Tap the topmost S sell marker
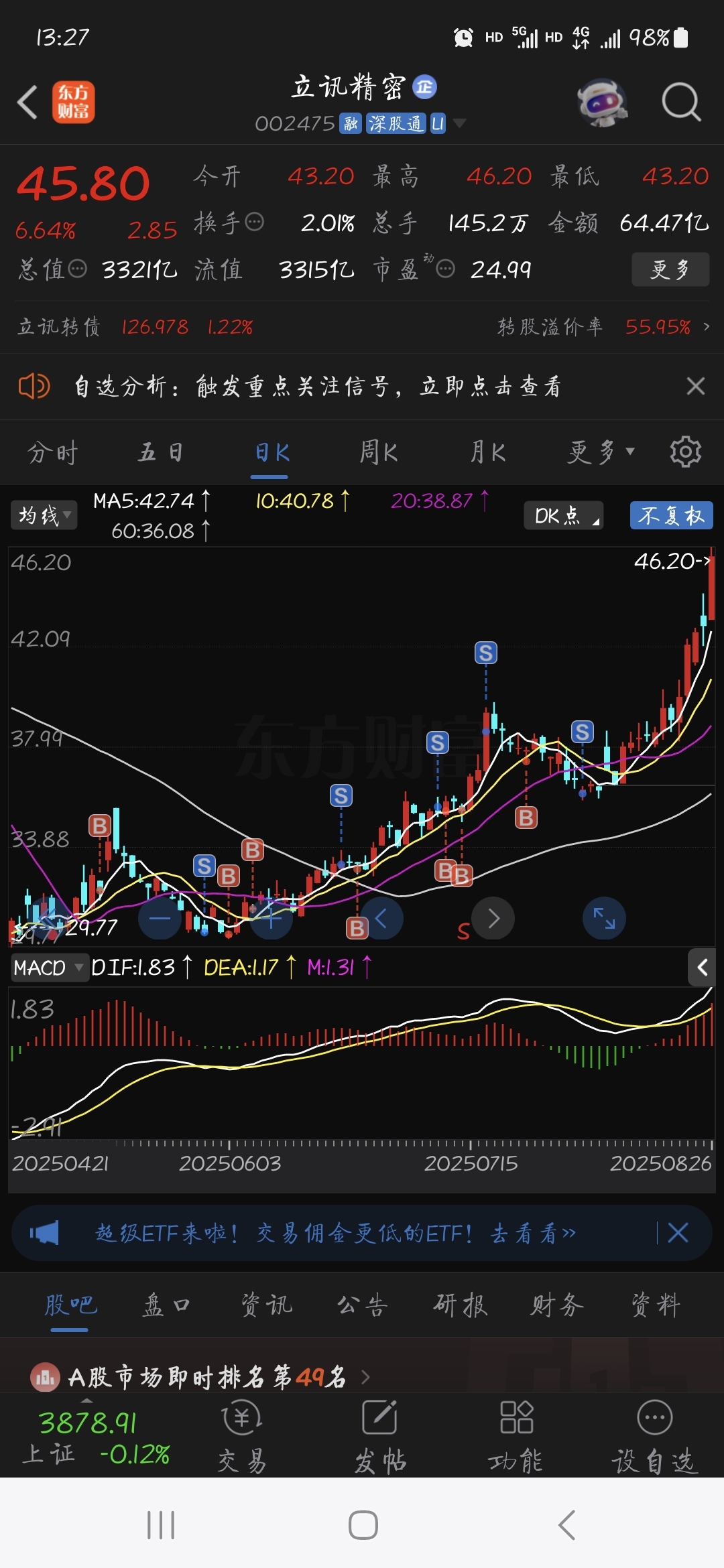The width and height of the screenshot is (724, 1568). [486, 653]
